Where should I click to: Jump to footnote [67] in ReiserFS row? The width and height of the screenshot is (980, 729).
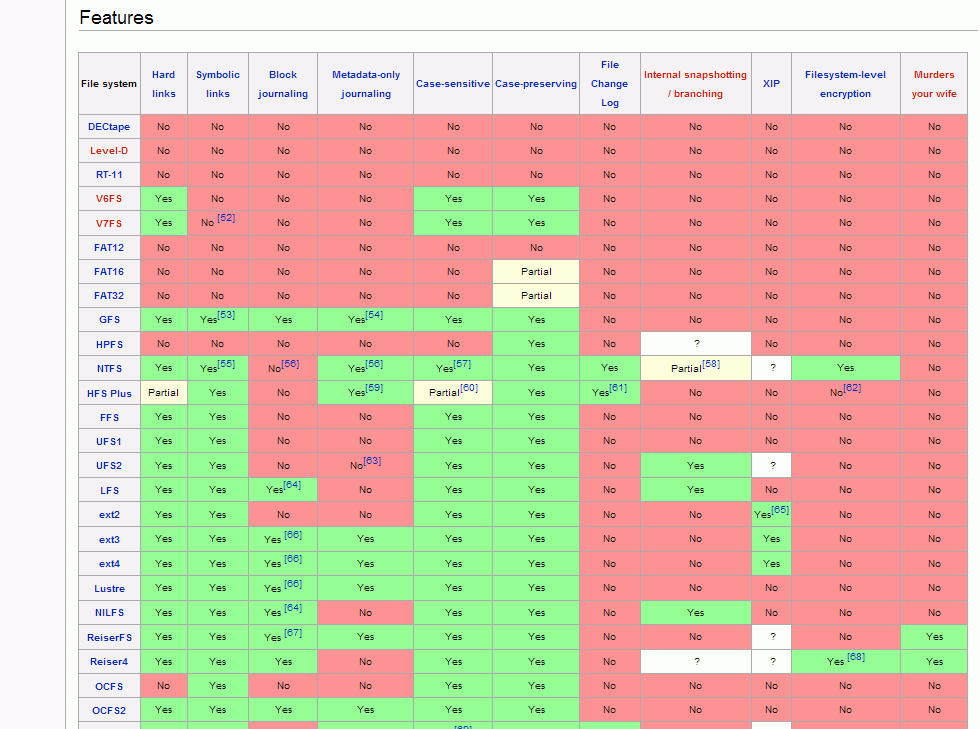293,633
